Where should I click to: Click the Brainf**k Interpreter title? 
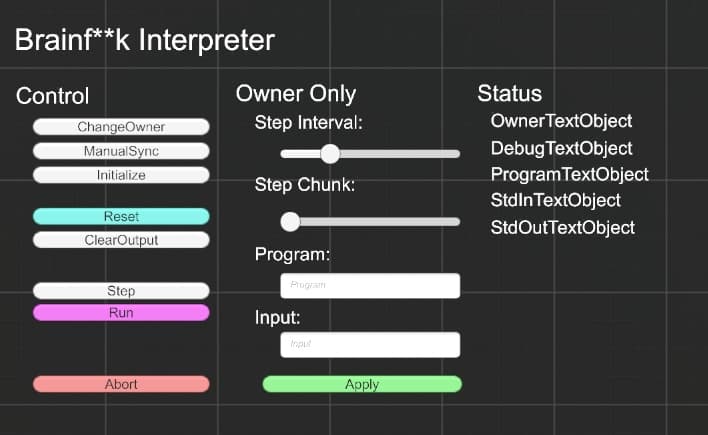click(144, 41)
